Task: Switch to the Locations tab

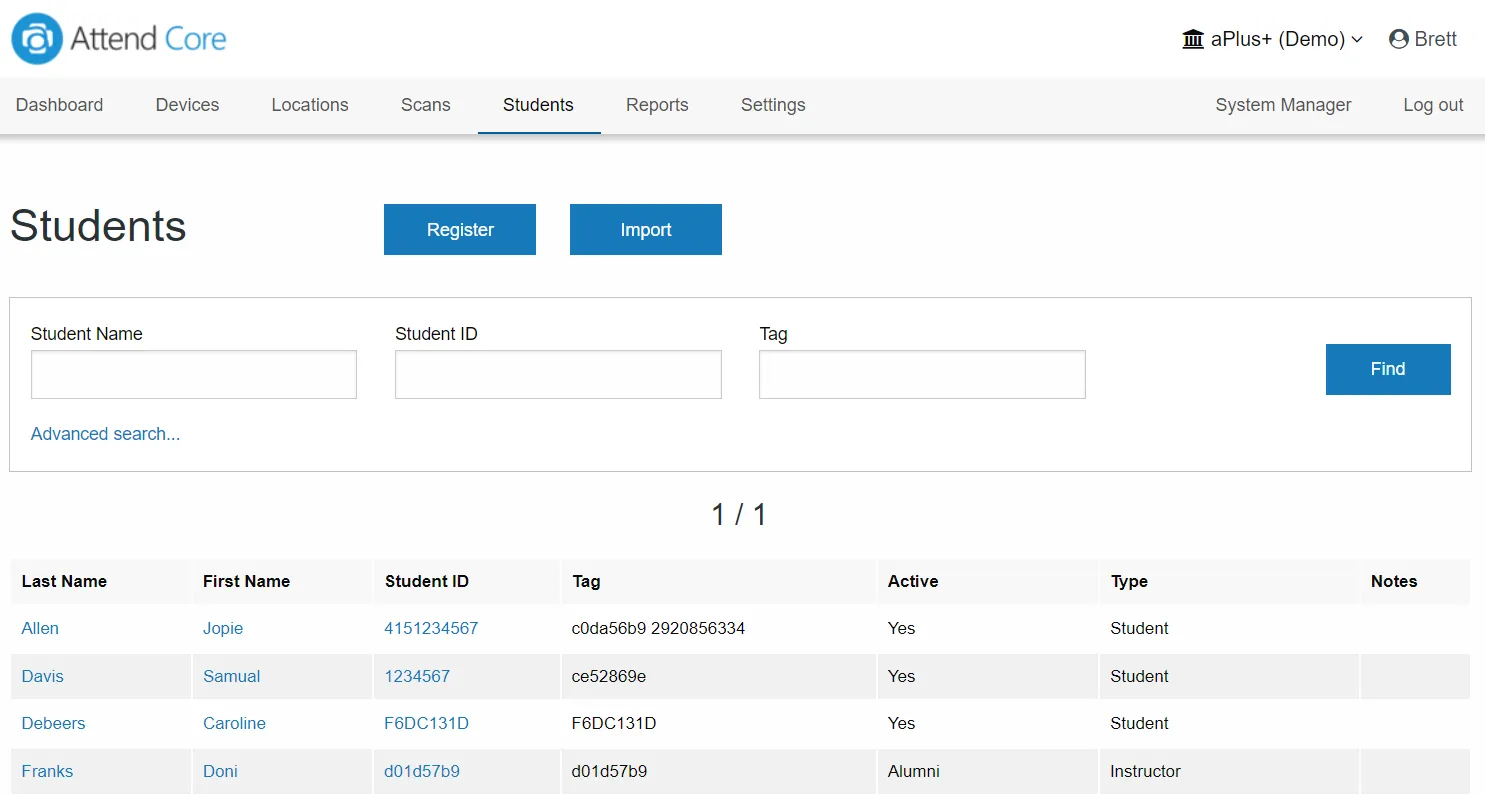Action: [x=310, y=105]
